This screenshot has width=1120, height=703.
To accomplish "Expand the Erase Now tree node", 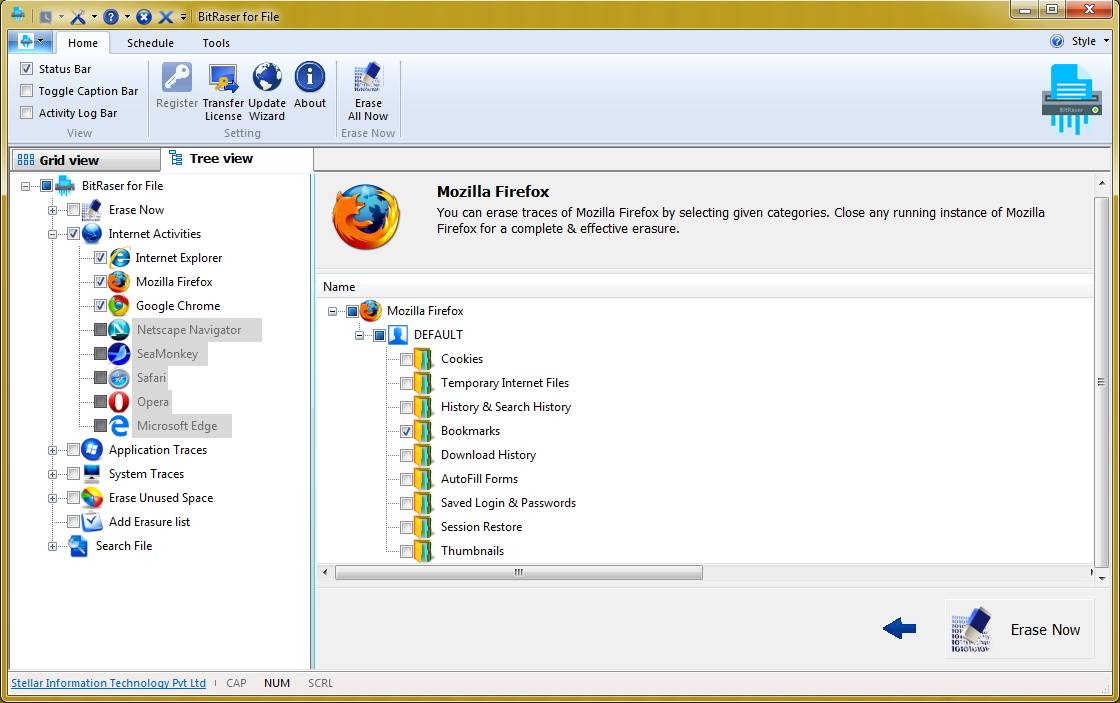I will tap(52, 210).
